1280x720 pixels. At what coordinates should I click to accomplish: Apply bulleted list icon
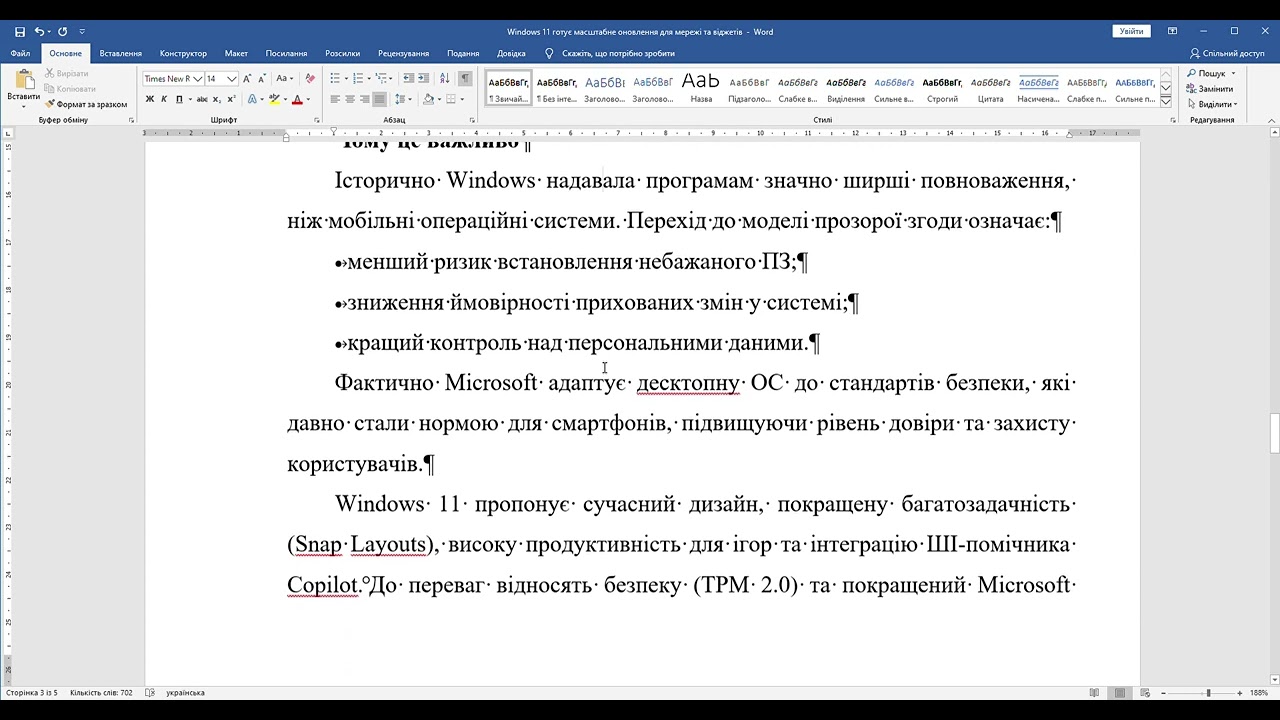click(335, 78)
